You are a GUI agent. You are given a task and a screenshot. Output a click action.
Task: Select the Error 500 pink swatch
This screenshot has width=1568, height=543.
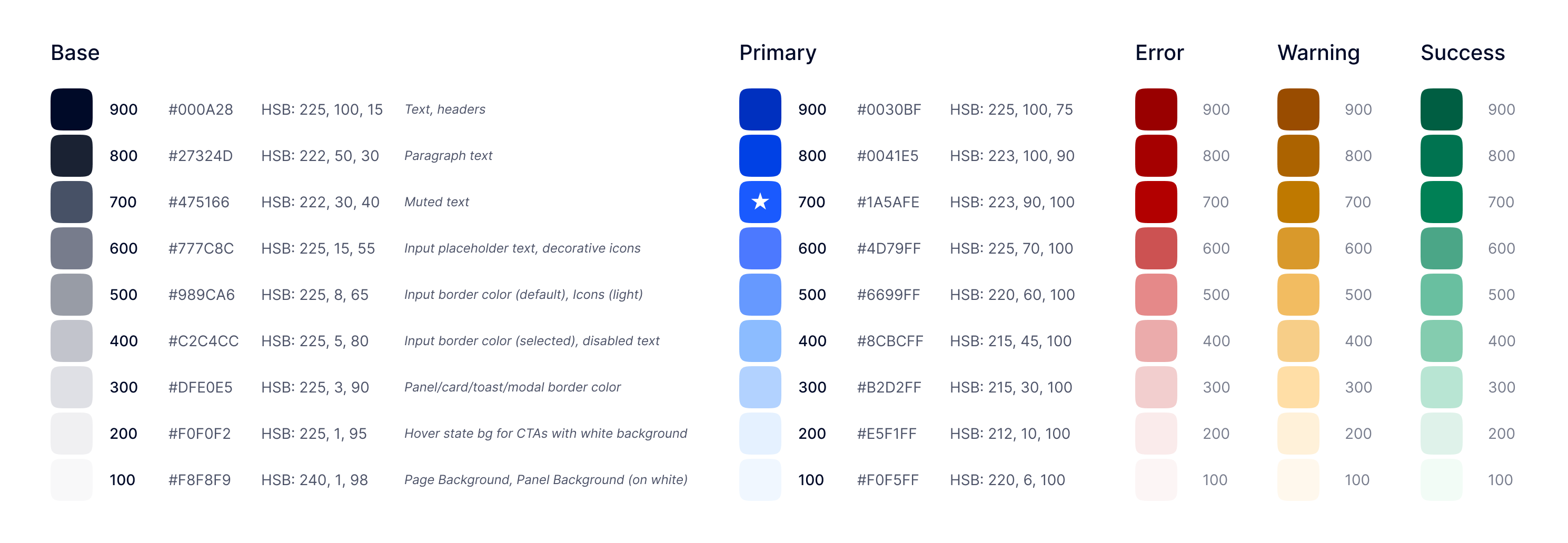coord(1156,294)
